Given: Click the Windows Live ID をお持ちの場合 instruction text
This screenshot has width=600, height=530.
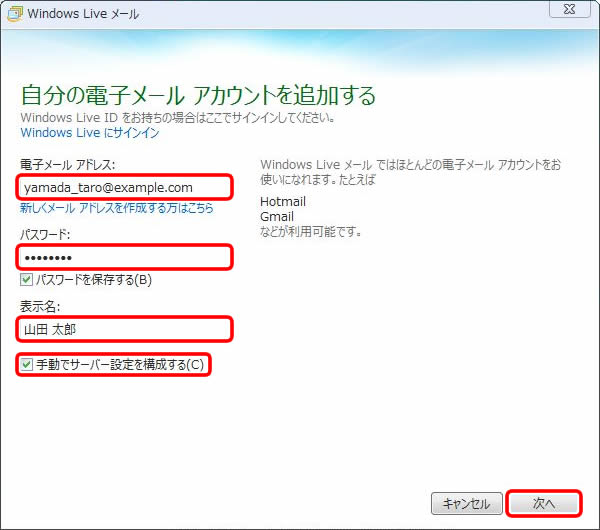Looking at the screenshot, I should 177,117.
